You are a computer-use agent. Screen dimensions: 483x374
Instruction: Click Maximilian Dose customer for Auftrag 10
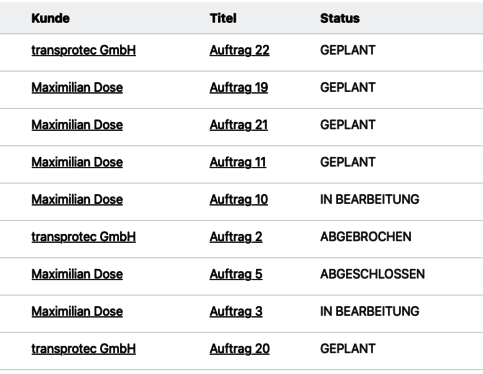point(77,200)
